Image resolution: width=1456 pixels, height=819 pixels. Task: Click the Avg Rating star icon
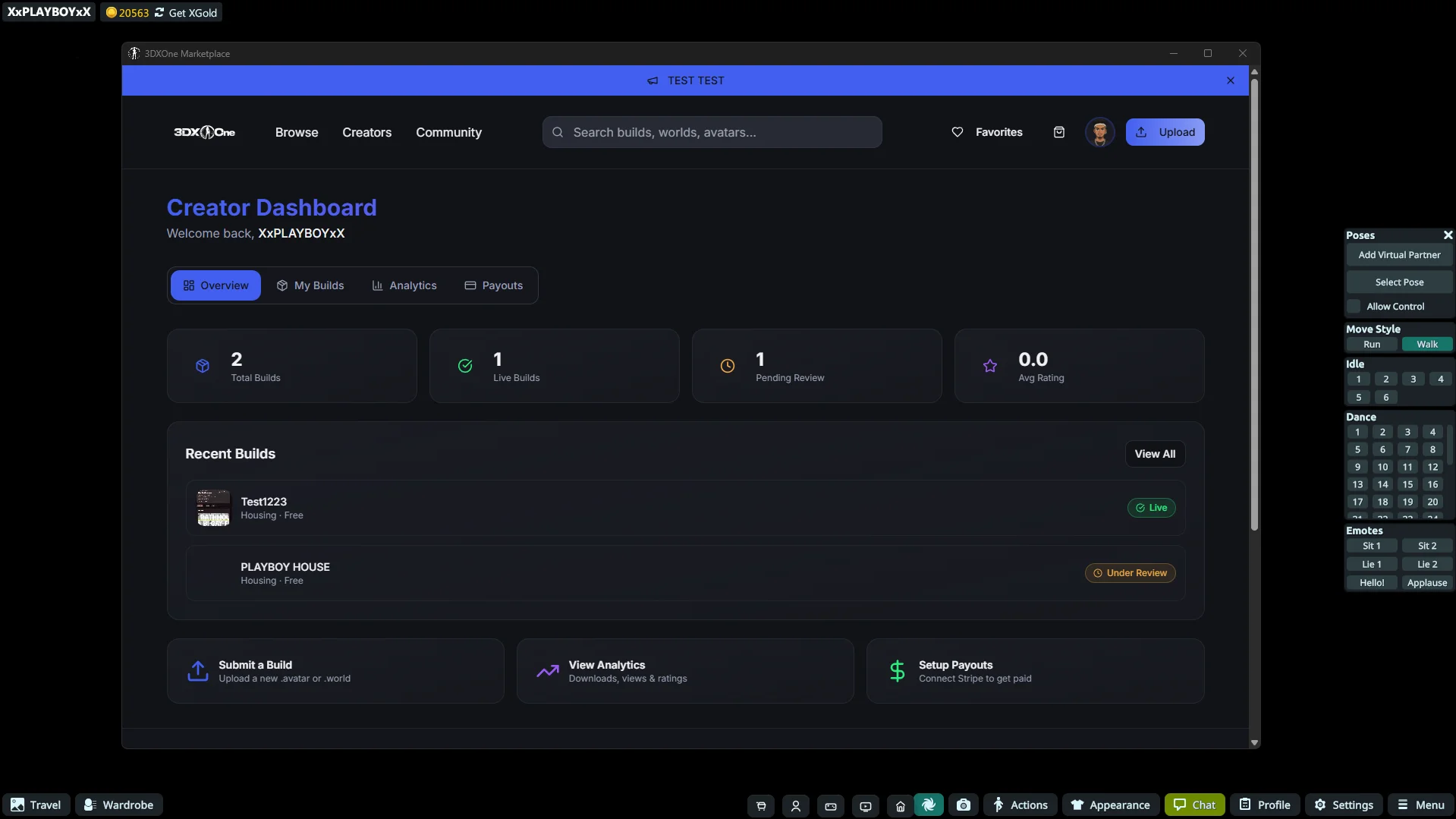click(x=990, y=366)
